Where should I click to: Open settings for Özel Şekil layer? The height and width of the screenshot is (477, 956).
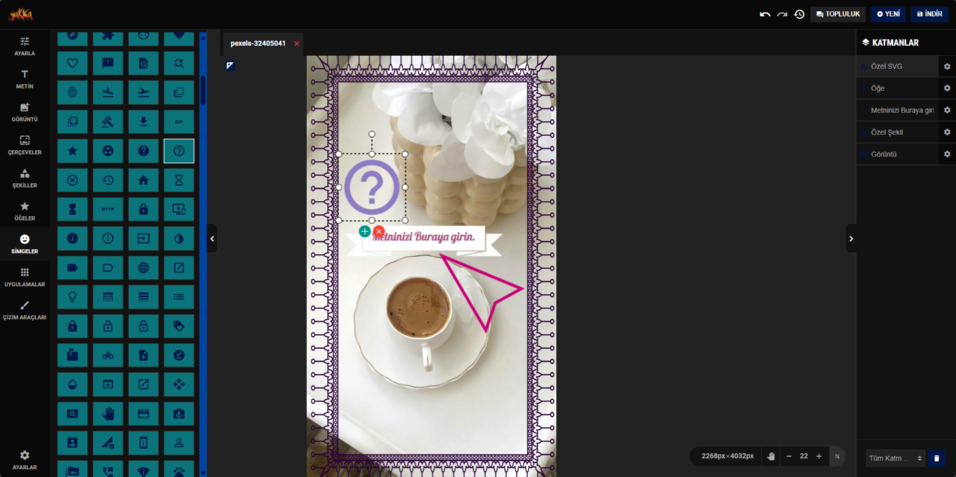947,132
